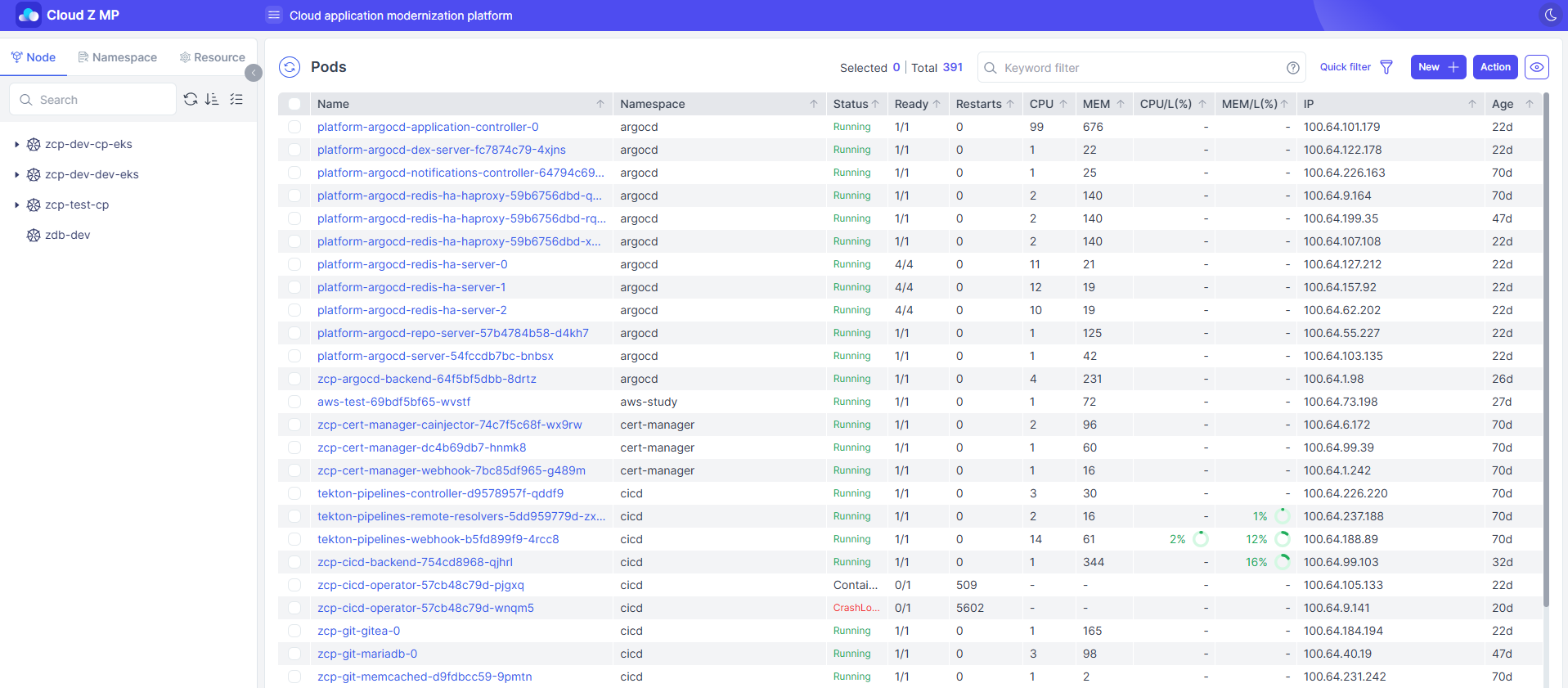Check the platform-argocd-dex-server row checkbox

point(294,150)
